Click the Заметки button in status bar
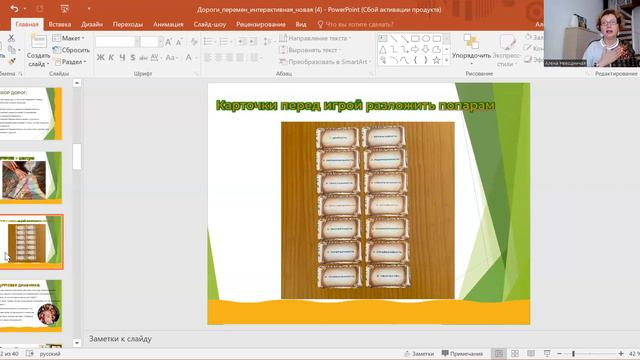This screenshot has width=640, height=360. click(x=419, y=353)
